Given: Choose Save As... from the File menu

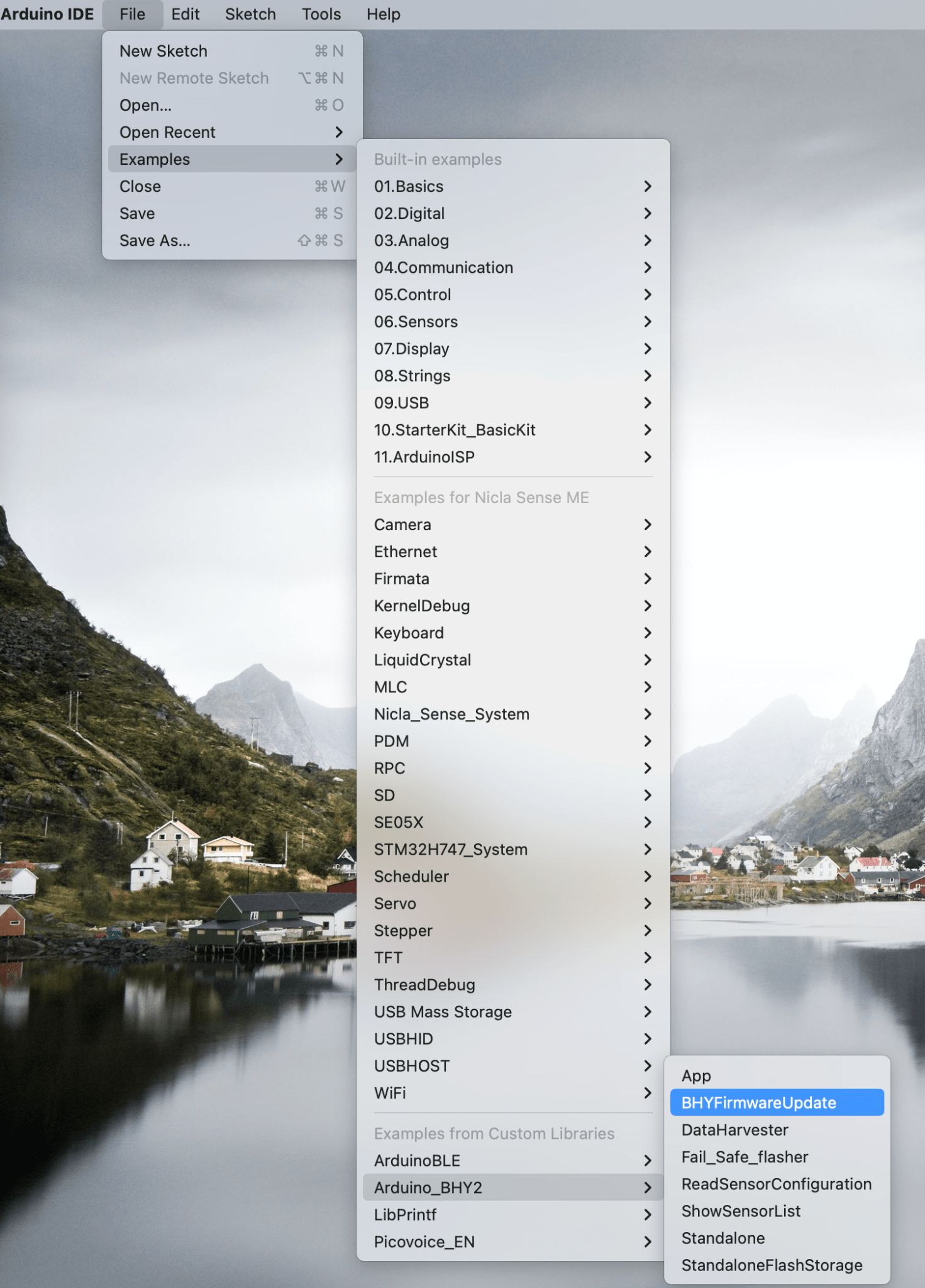Looking at the screenshot, I should pyautogui.click(x=232, y=240).
